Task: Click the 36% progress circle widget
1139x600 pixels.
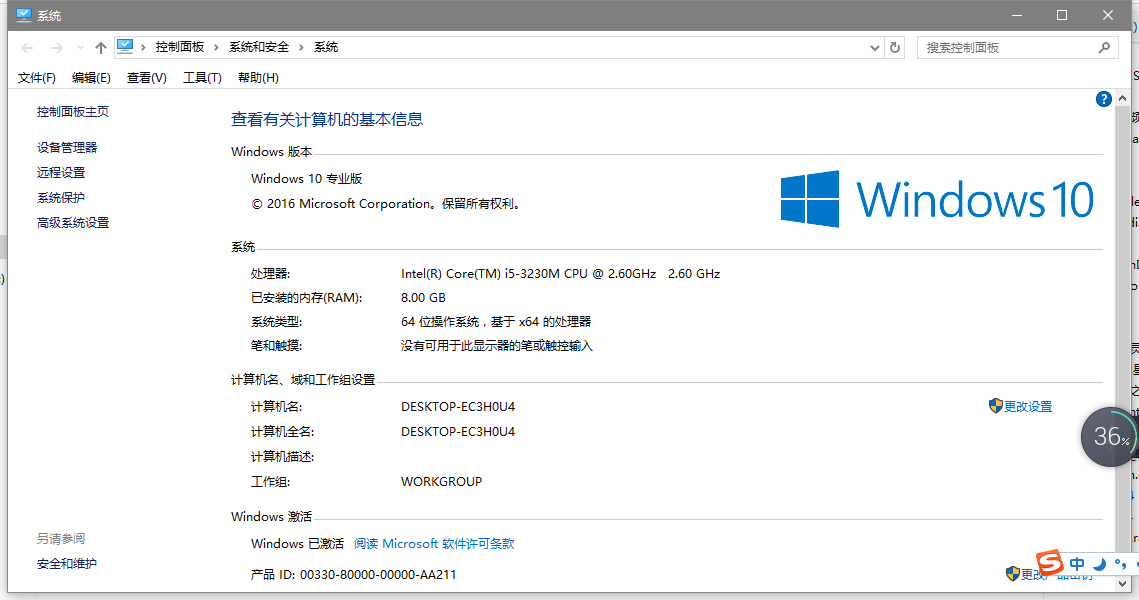Action: (x=1109, y=437)
